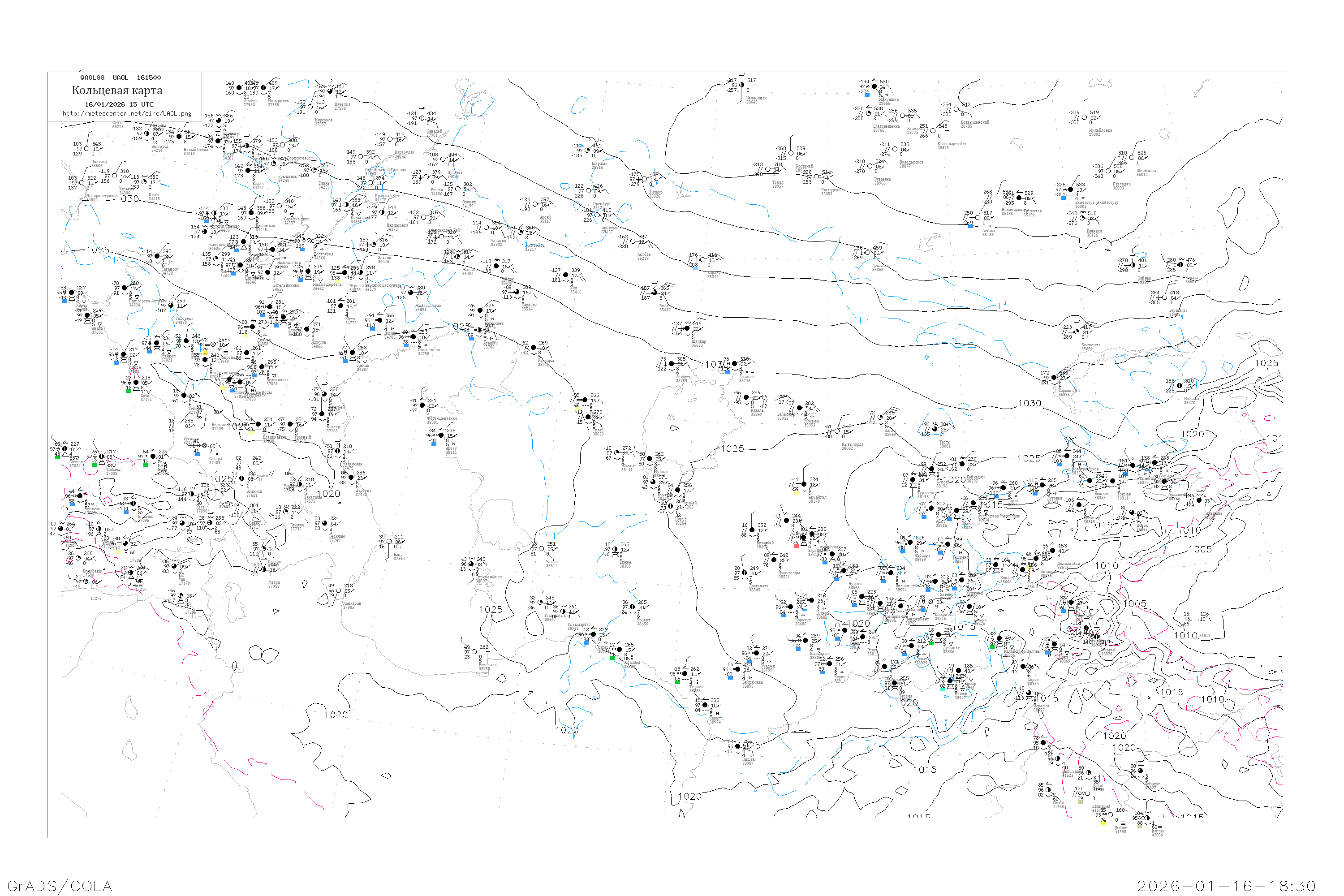The image size is (1344, 896).
Task: Click the 16/01/2026 15 UTC date label
Action: (x=119, y=104)
